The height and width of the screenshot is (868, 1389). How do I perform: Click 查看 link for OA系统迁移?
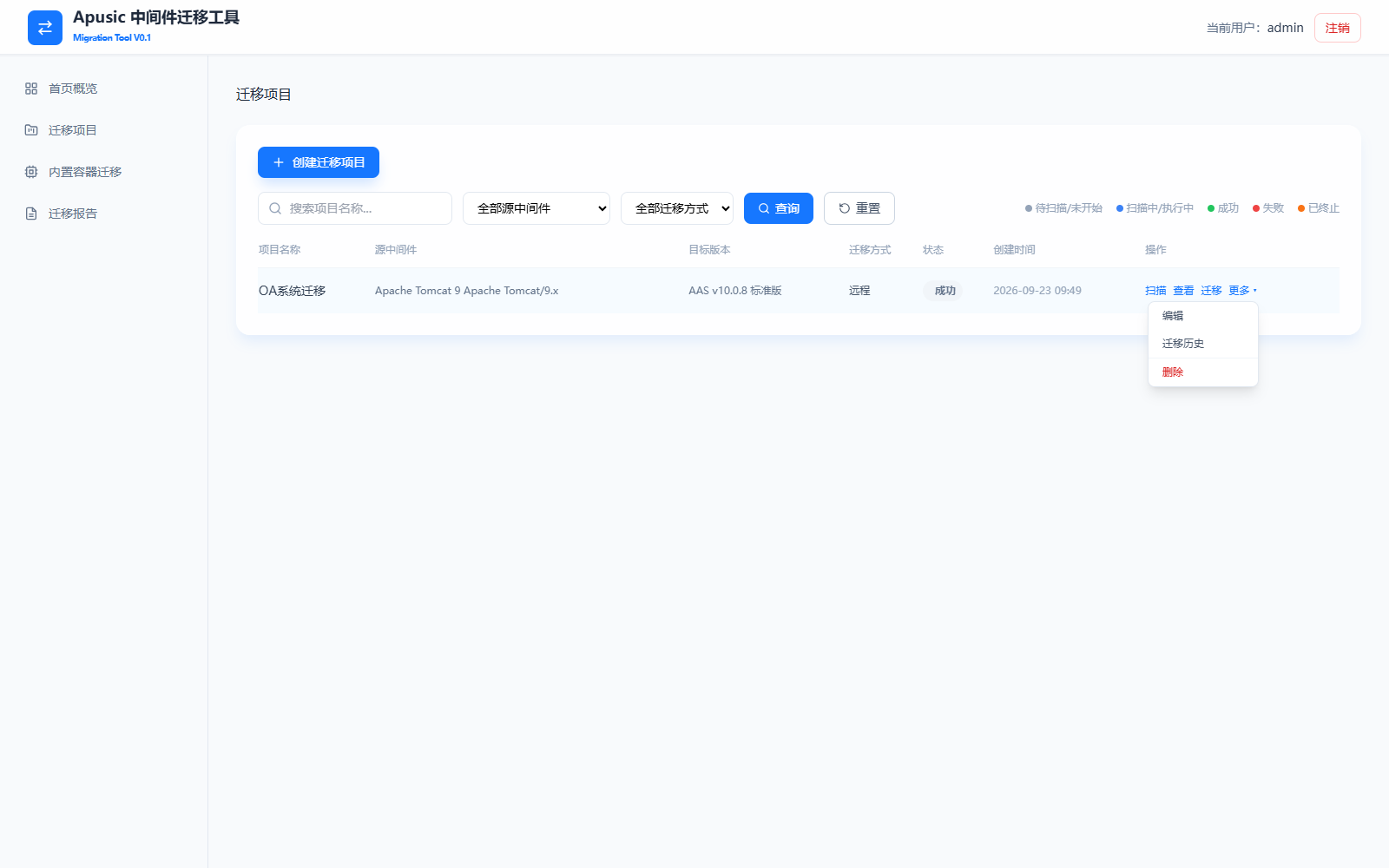click(x=1183, y=291)
